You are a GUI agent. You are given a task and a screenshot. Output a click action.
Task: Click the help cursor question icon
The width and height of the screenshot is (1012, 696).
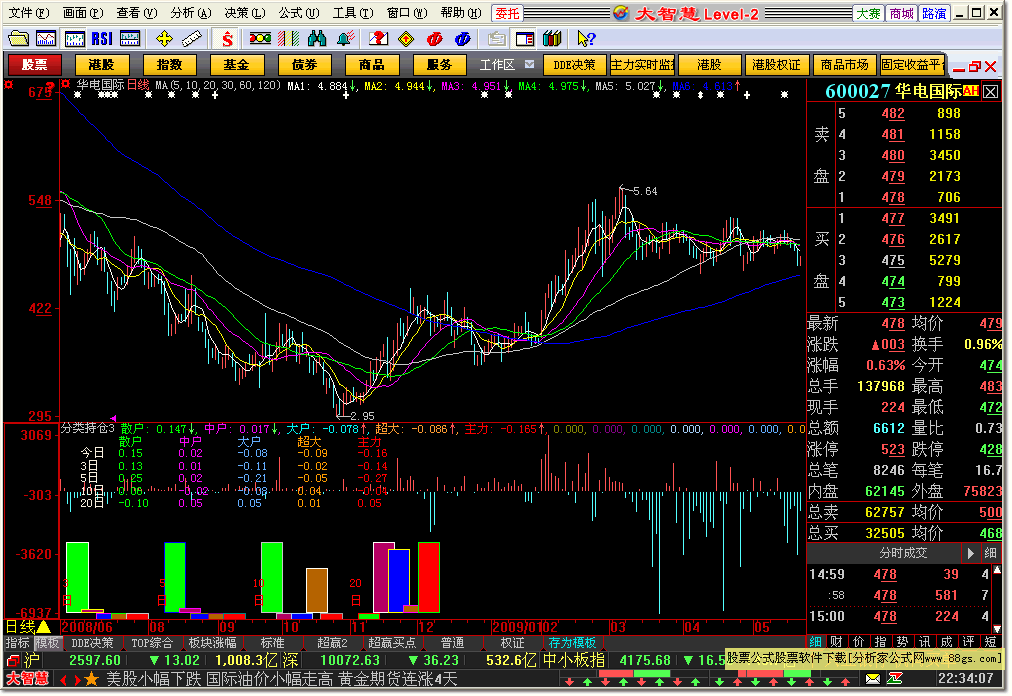[x=586, y=39]
